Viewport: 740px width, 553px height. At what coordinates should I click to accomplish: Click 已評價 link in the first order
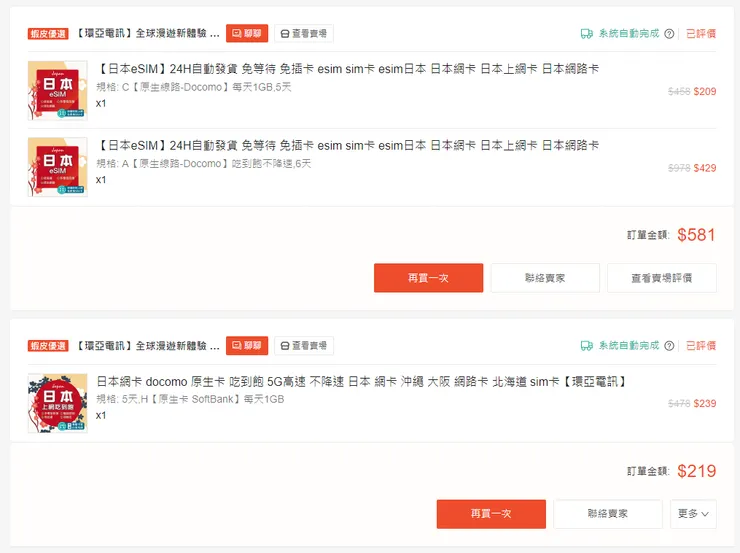click(x=701, y=34)
